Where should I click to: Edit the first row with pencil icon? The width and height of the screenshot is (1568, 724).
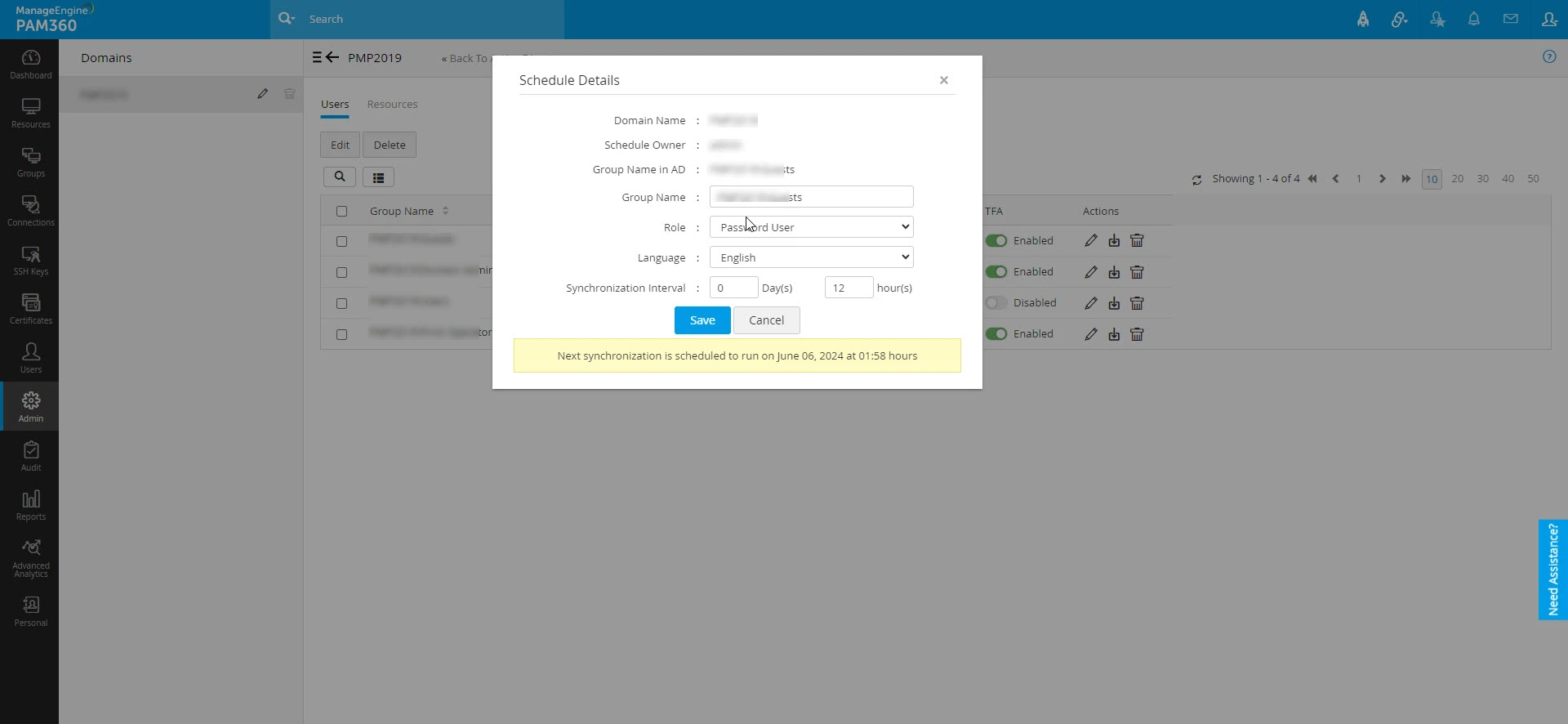[1091, 241]
